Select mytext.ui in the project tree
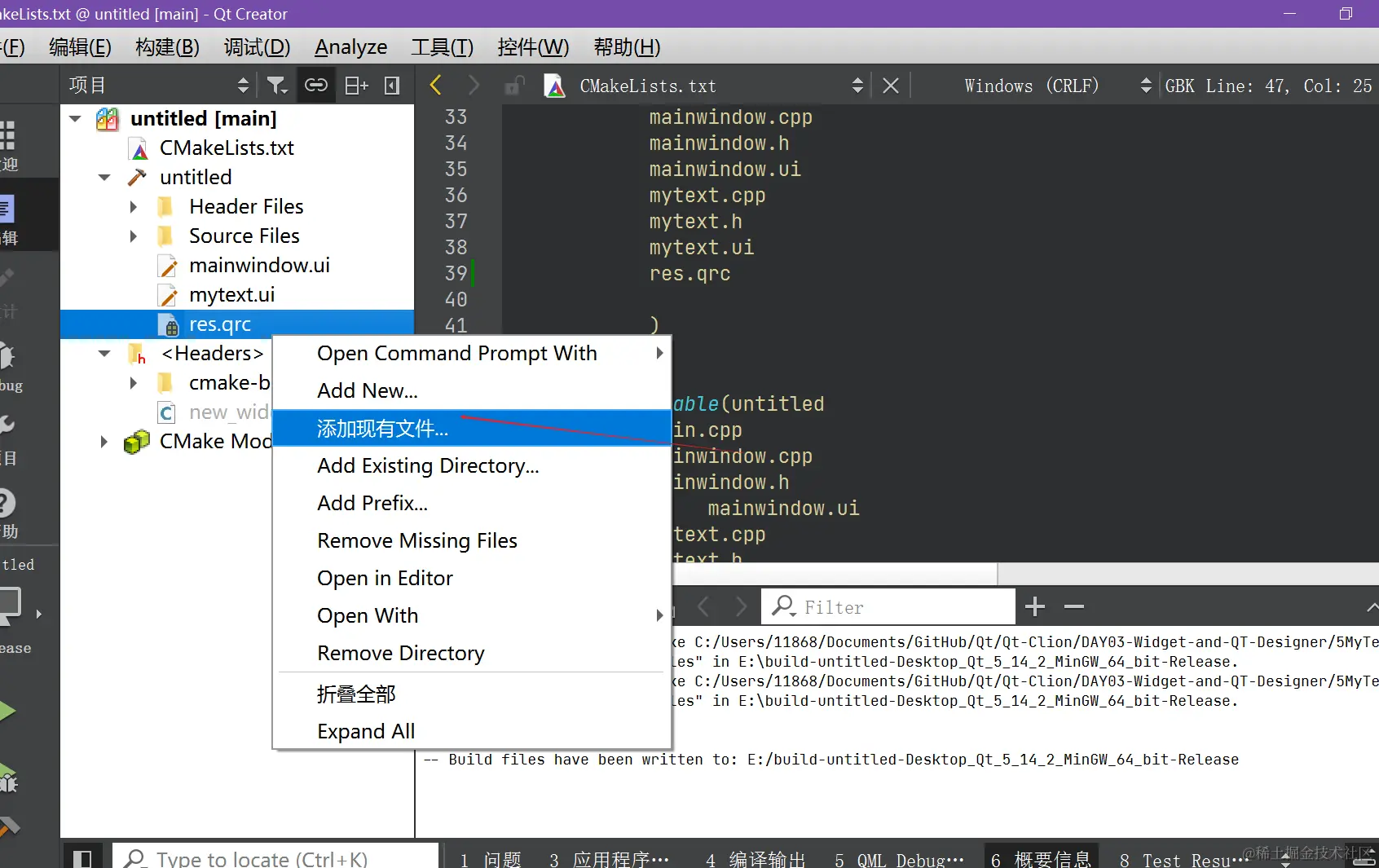The width and height of the screenshot is (1379, 868). pos(231,295)
